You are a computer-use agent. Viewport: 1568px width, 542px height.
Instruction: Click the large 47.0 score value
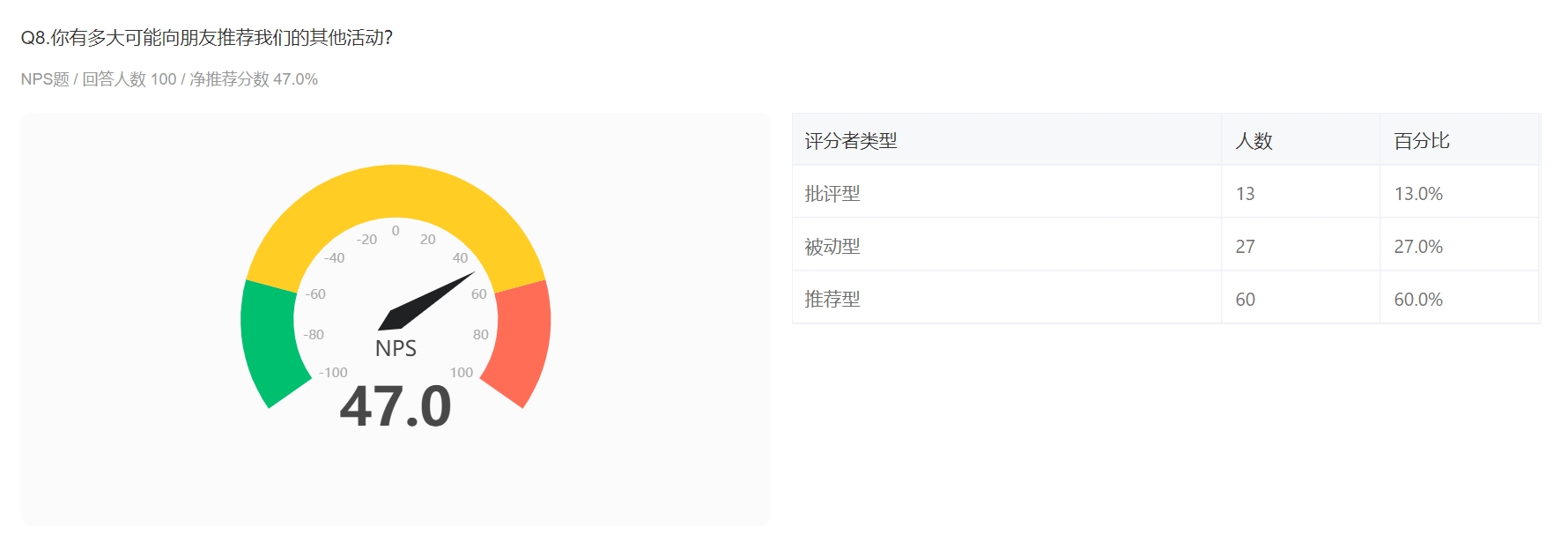(396, 407)
